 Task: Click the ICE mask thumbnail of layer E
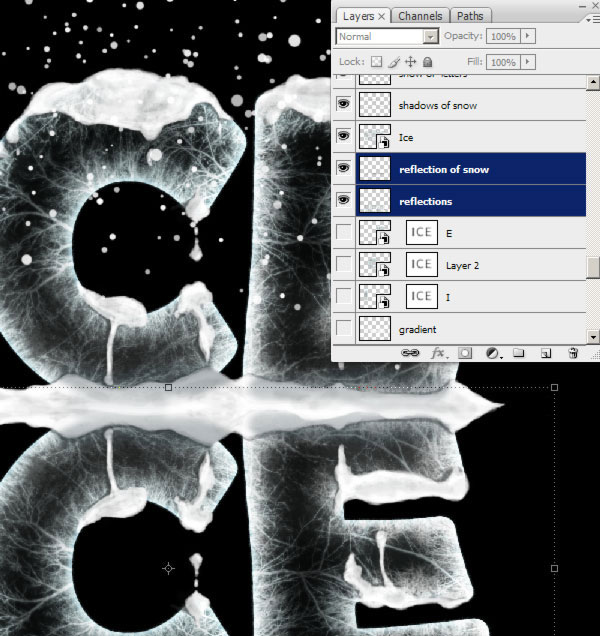coord(422,233)
